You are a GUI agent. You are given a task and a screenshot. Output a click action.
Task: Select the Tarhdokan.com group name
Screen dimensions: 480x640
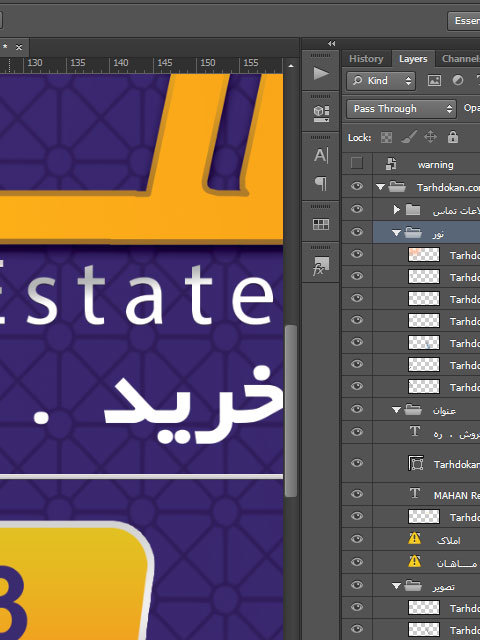tap(448, 187)
